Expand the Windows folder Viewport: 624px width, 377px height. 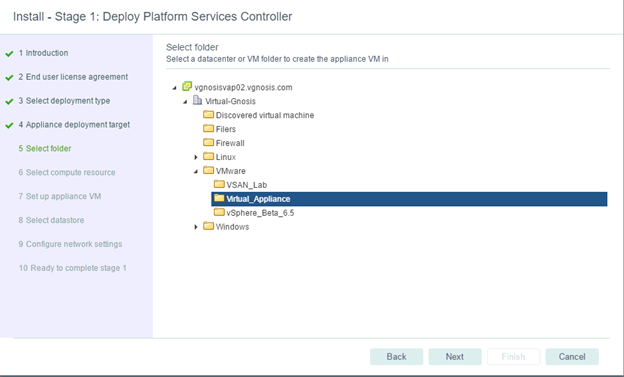(196, 227)
